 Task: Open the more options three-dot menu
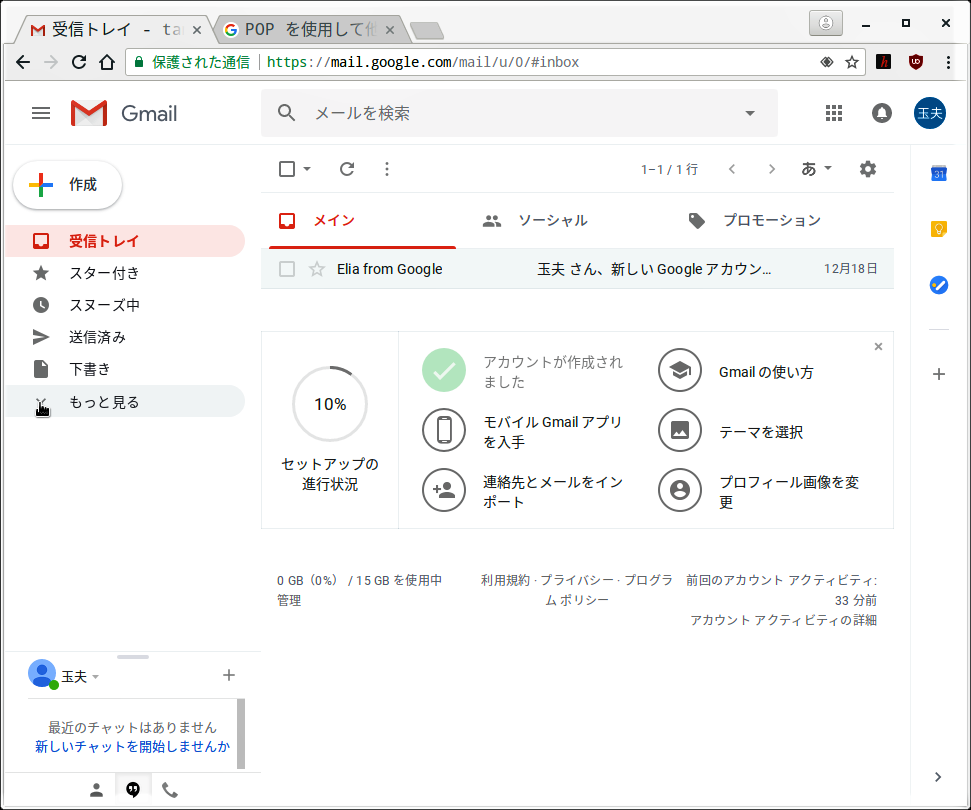[x=387, y=169]
